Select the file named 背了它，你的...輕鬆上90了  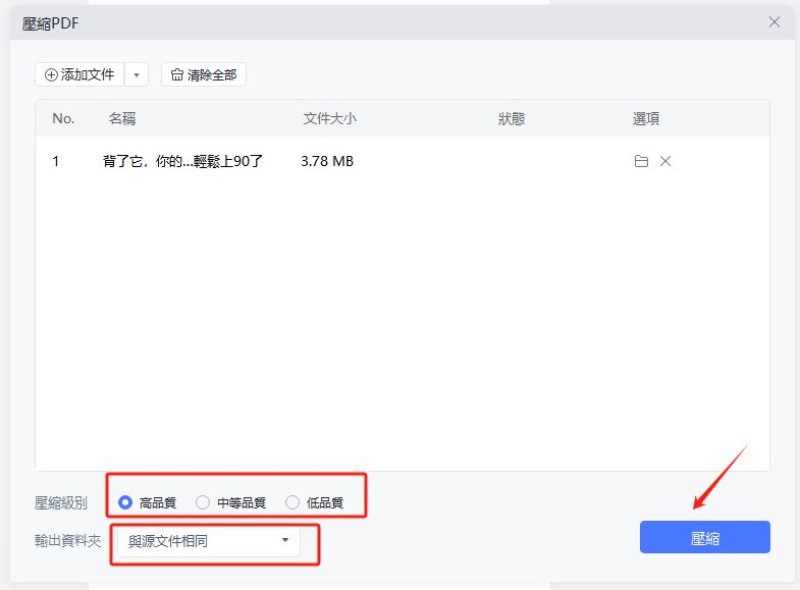(x=182, y=161)
